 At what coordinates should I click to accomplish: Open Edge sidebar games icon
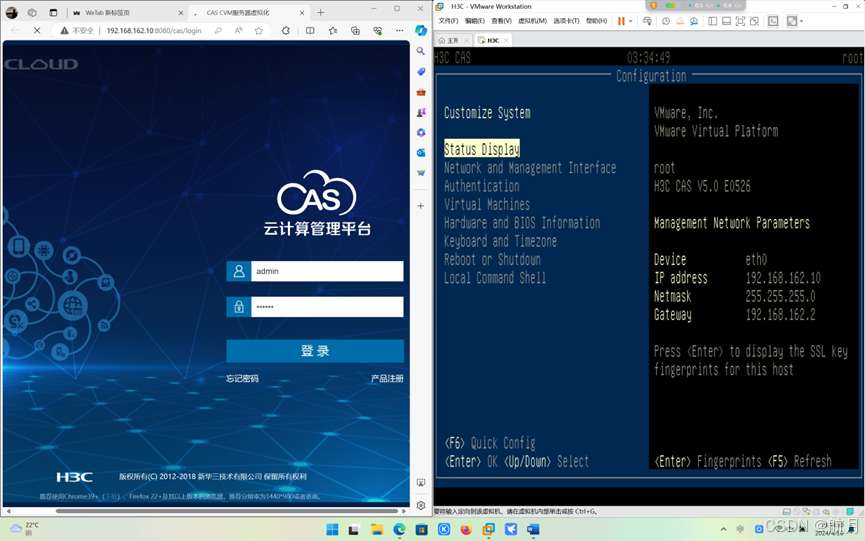pyautogui.click(x=421, y=113)
